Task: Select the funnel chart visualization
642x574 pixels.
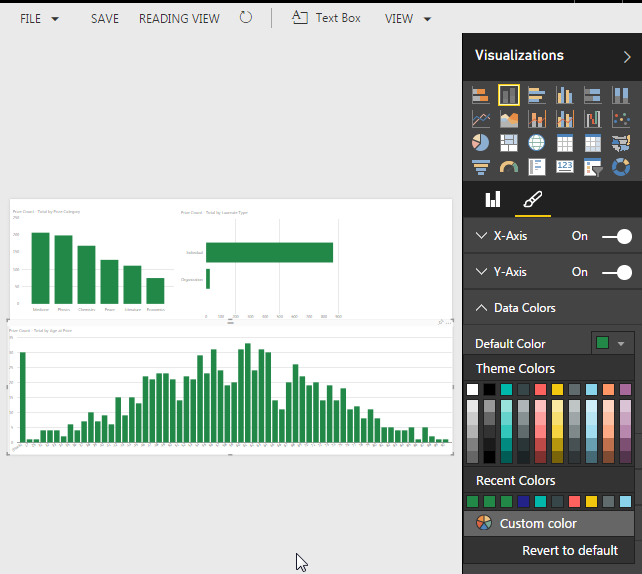Action: (x=481, y=167)
